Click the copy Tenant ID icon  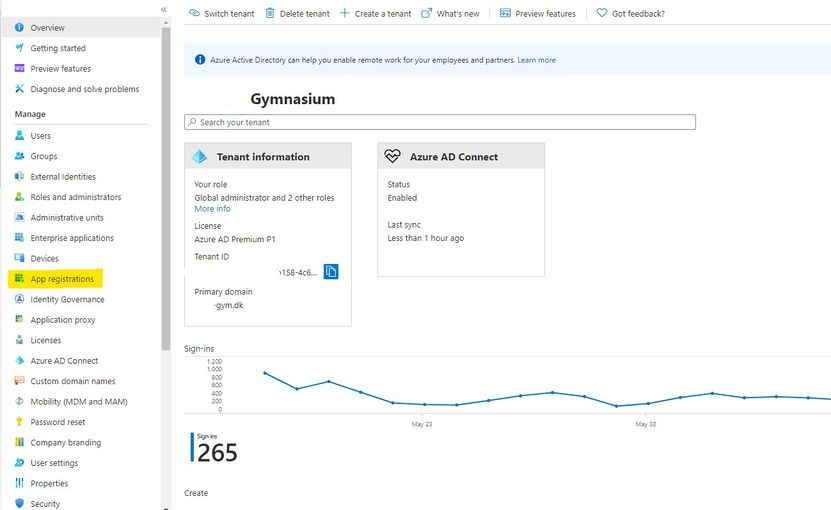[x=331, y=272]
